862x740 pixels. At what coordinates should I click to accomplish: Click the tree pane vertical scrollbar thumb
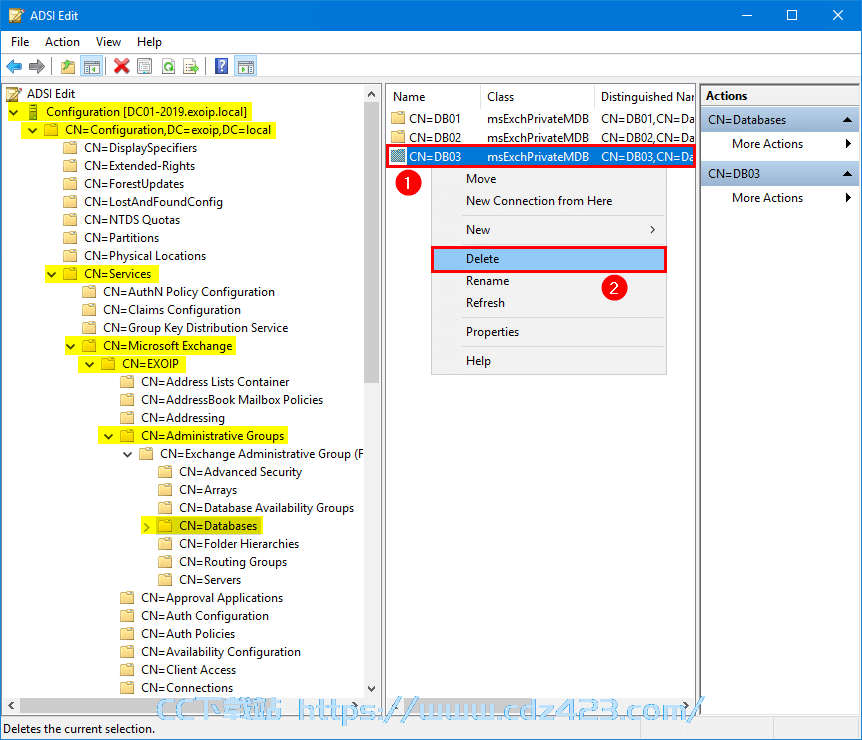coord(372,242)
